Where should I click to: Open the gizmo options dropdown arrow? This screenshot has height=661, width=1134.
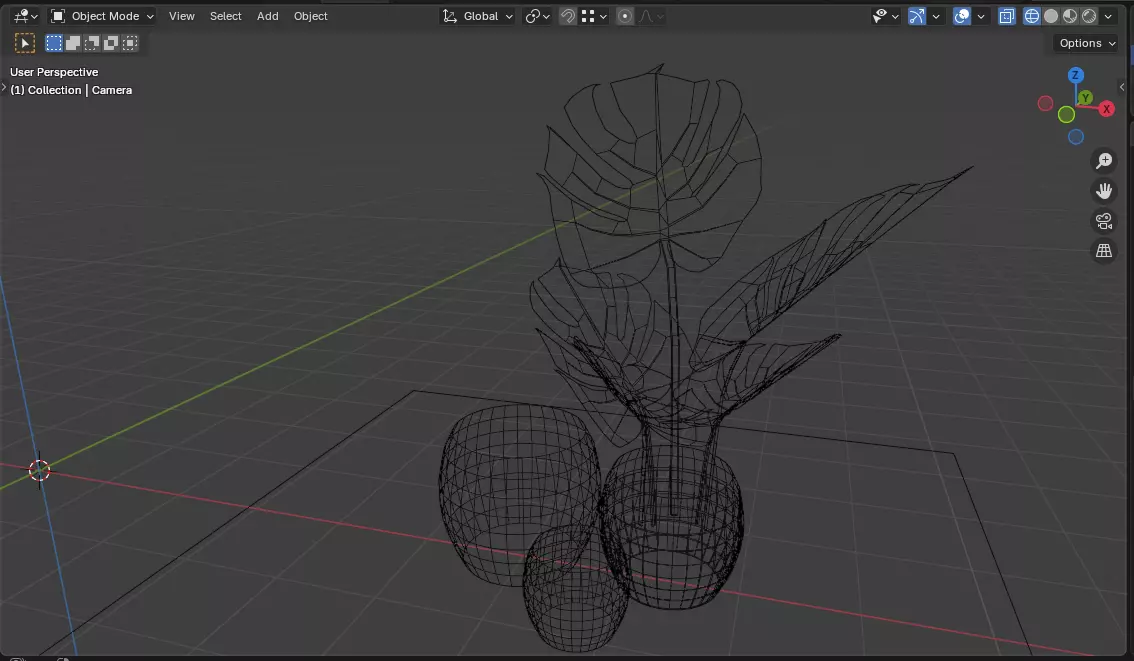tap(936, 16)
